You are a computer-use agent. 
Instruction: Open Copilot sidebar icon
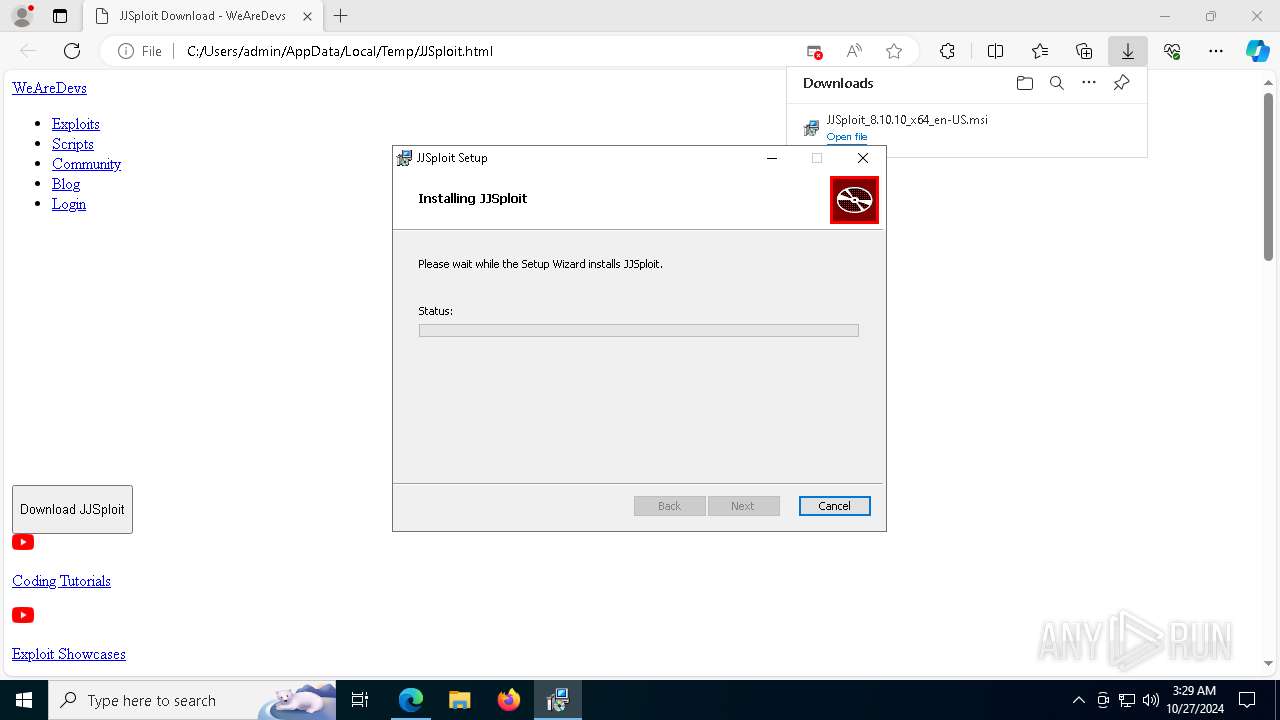(x=1257, y=51)
